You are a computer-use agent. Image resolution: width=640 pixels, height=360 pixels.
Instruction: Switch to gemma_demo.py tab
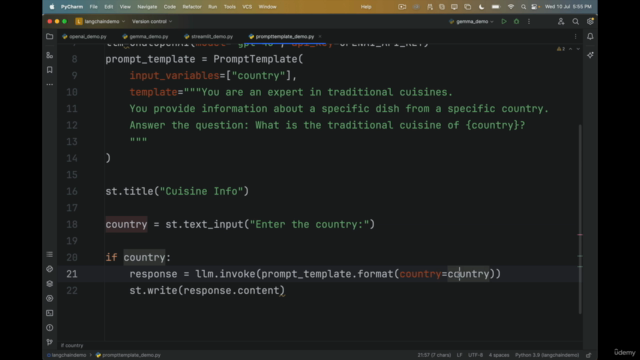[x=145, y=36]
